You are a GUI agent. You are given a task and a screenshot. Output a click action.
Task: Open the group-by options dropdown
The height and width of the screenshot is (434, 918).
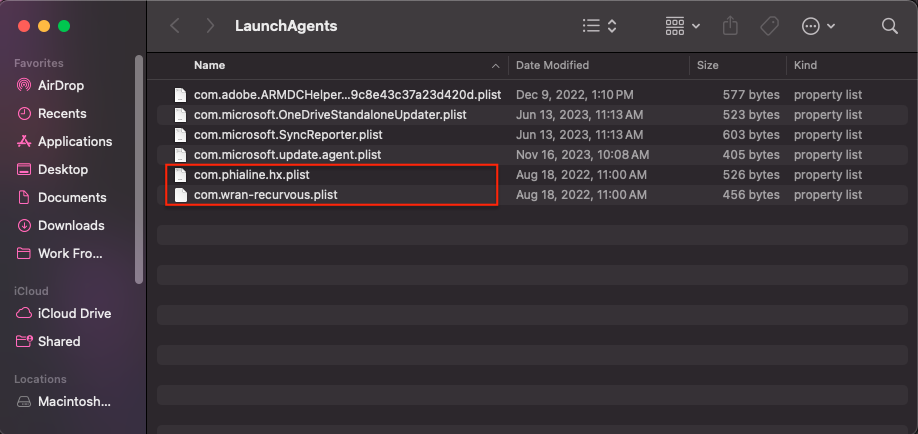click(x=682, y=25)
